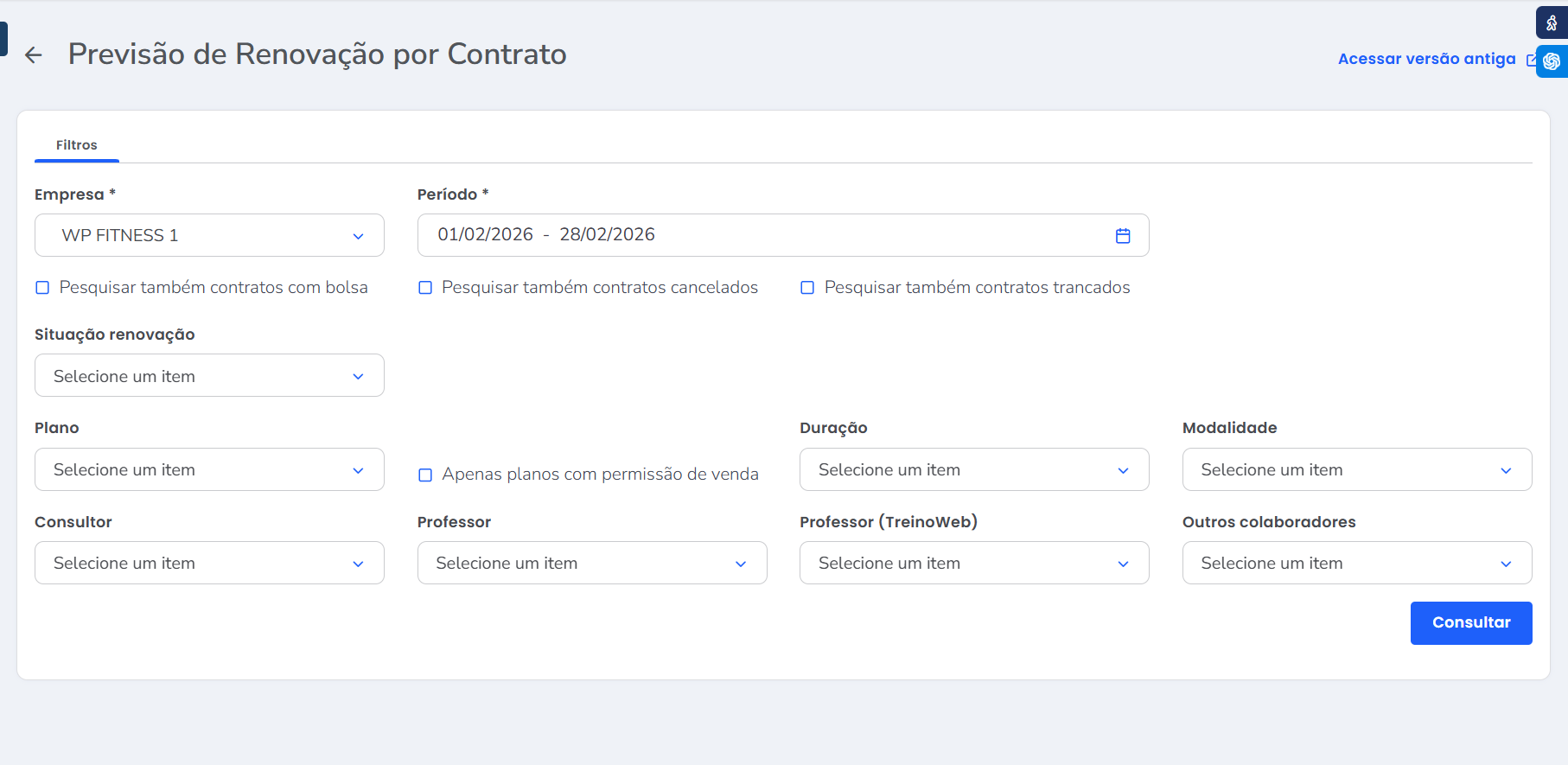The height and width of the screenshot is (765, 1568).
Task: Click the Período date range field
Action: click(761, 235)
